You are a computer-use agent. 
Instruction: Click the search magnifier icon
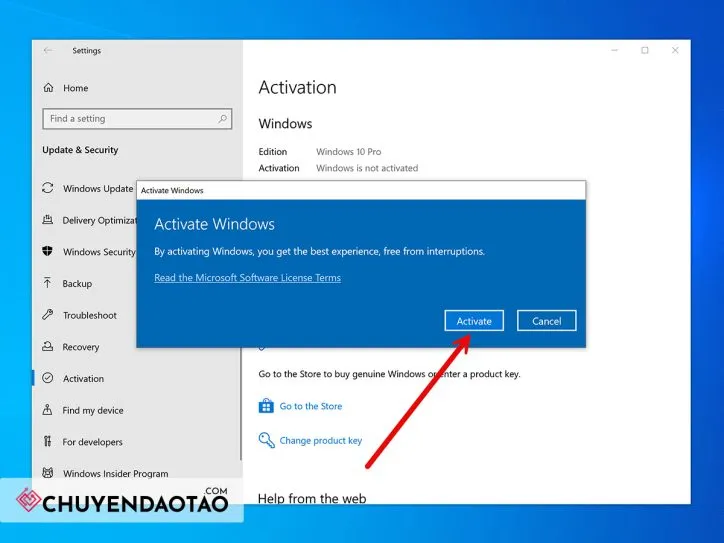click(x=222, y=119)
